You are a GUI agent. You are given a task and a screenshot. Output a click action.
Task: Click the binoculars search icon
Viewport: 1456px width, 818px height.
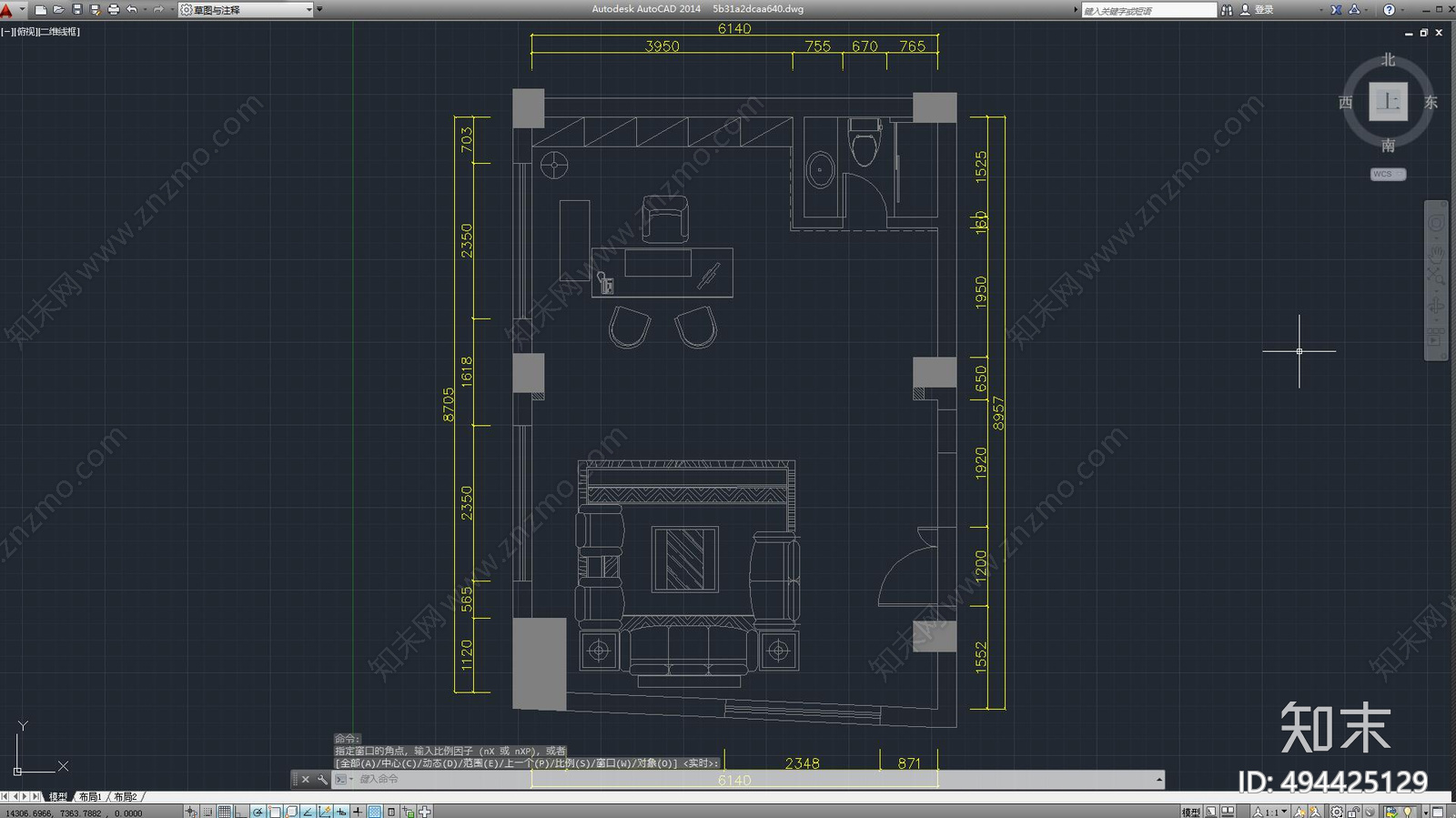(1227, 10)
